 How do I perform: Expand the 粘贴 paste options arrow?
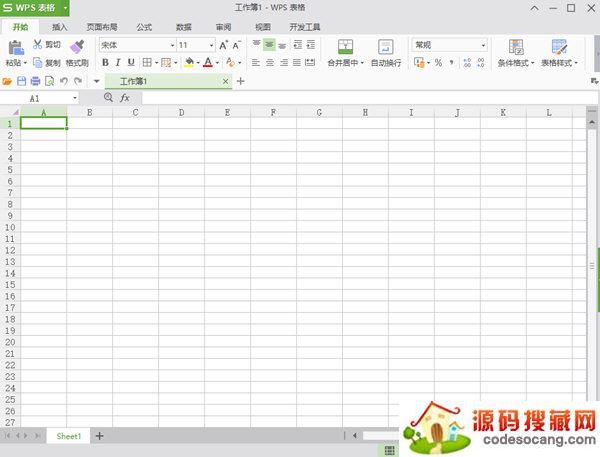click(25, 63)
